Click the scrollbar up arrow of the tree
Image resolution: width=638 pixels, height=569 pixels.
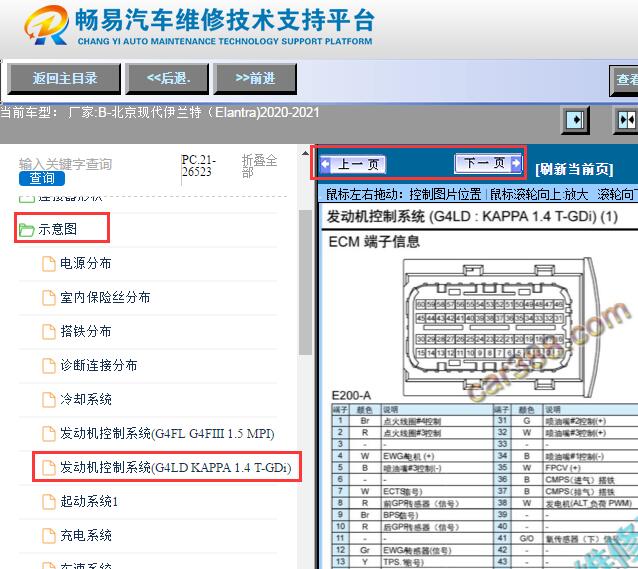pyautogui.click(x=305, y=154)
